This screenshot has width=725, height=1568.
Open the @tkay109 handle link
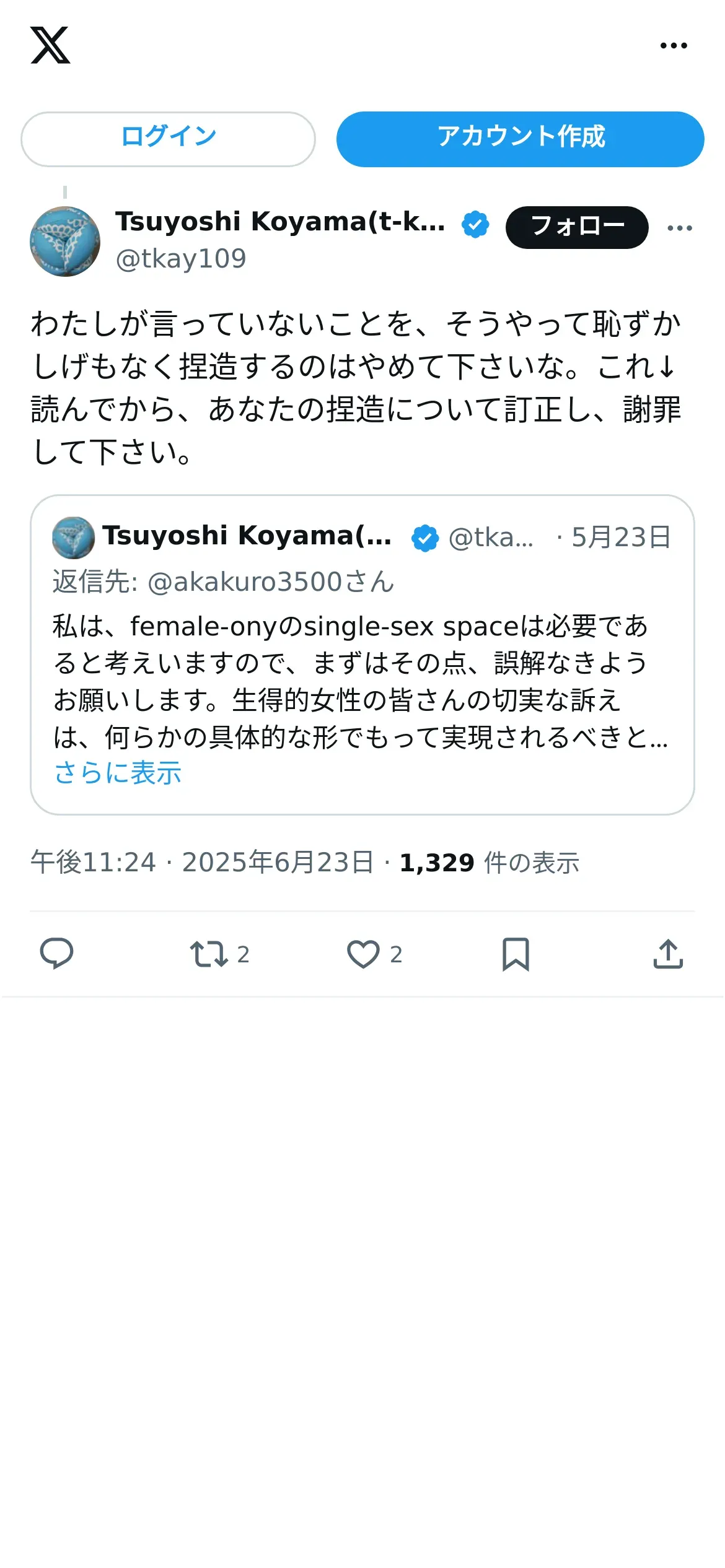click(181, 259)
